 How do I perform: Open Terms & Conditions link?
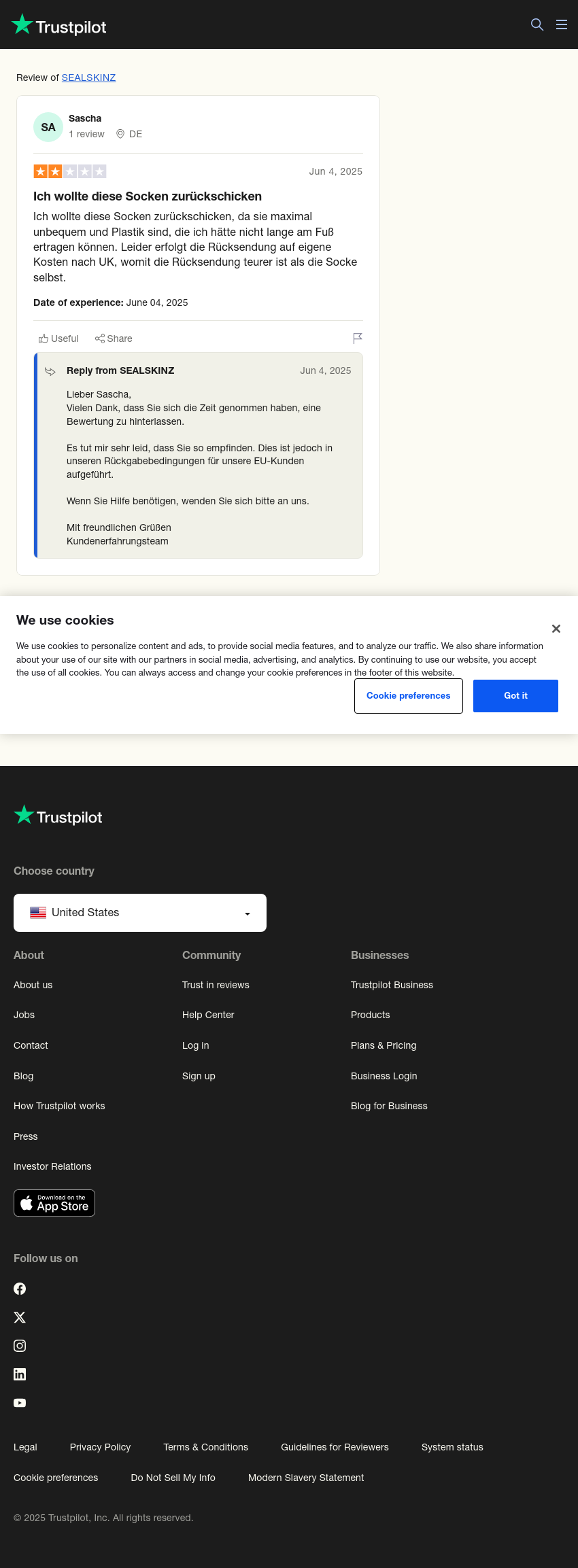(205, 1447)
